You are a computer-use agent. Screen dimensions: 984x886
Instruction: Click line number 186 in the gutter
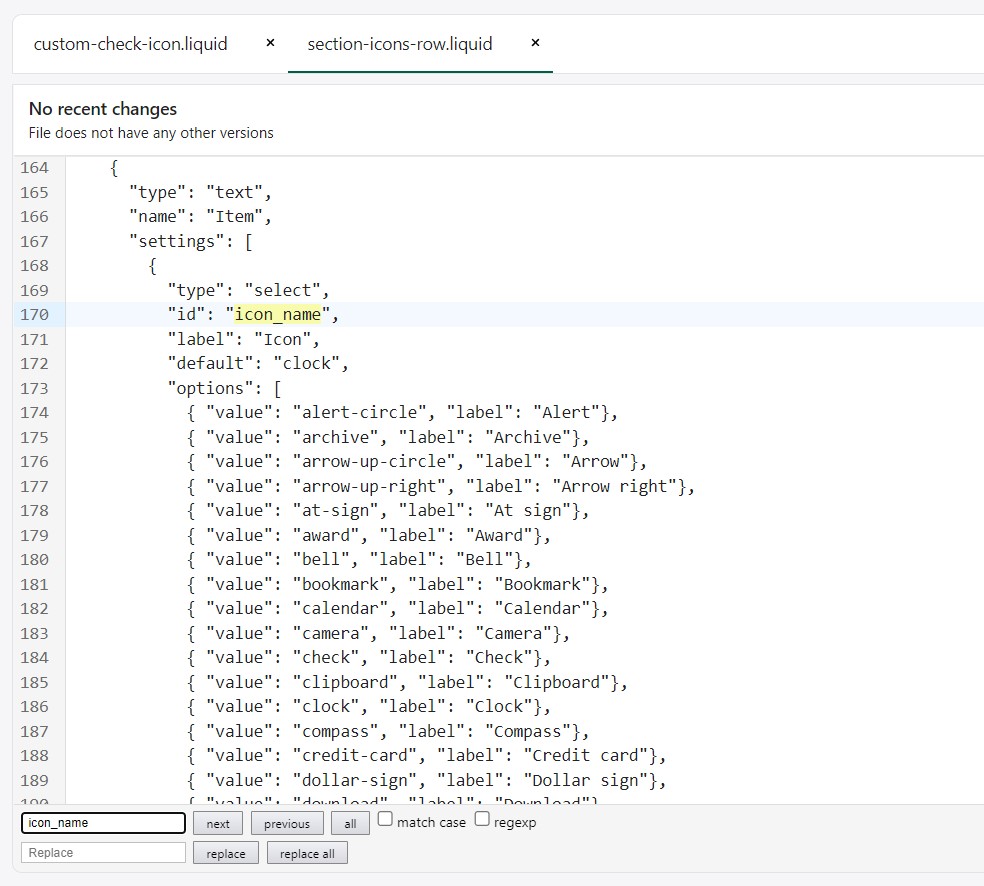34,706
